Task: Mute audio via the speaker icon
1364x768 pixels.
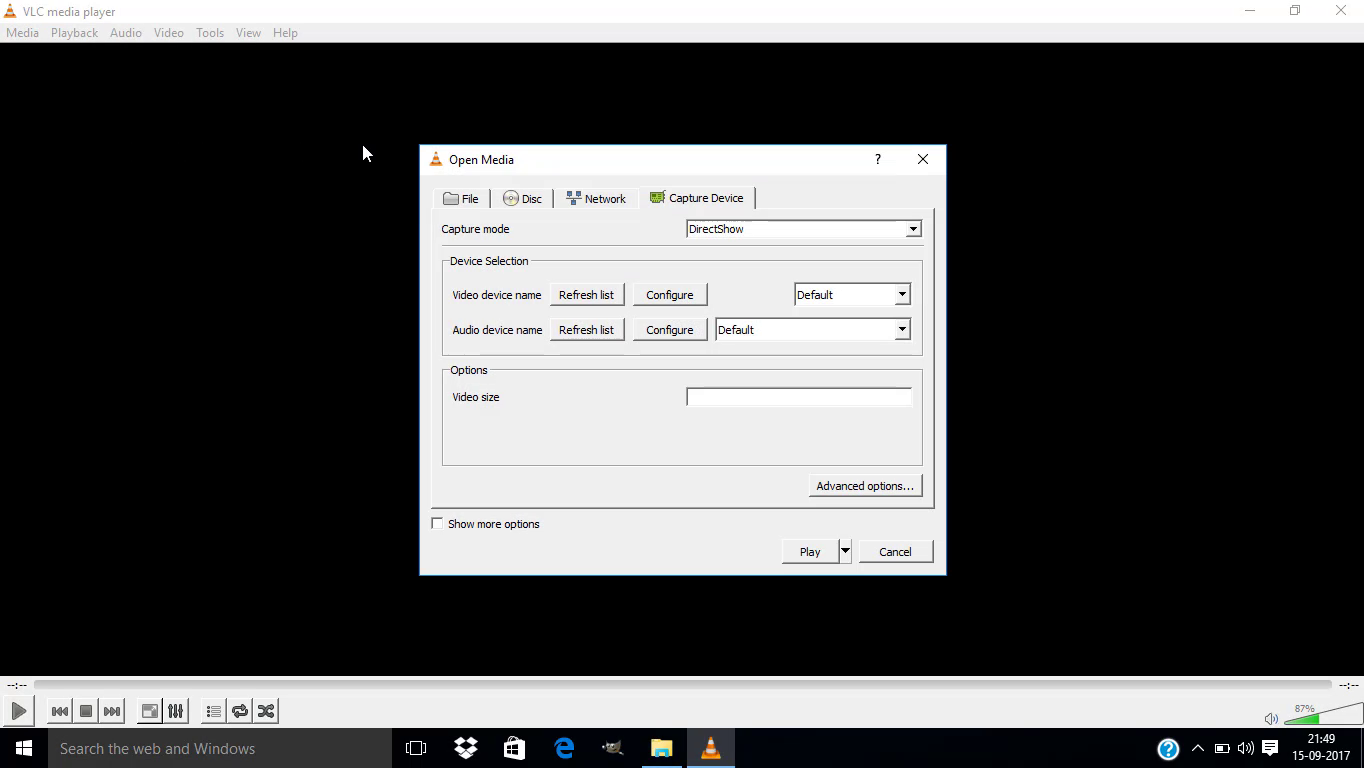Action: [1271, 718]
